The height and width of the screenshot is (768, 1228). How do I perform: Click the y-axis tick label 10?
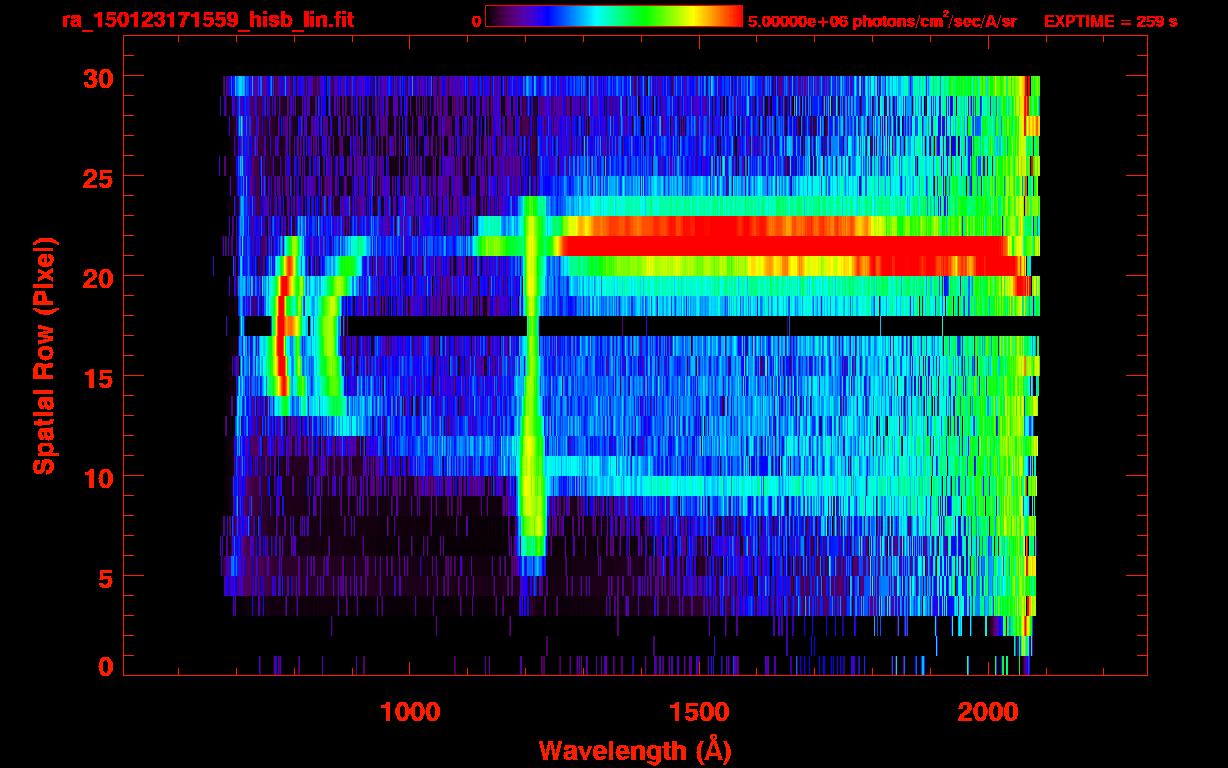click(98, 477)
